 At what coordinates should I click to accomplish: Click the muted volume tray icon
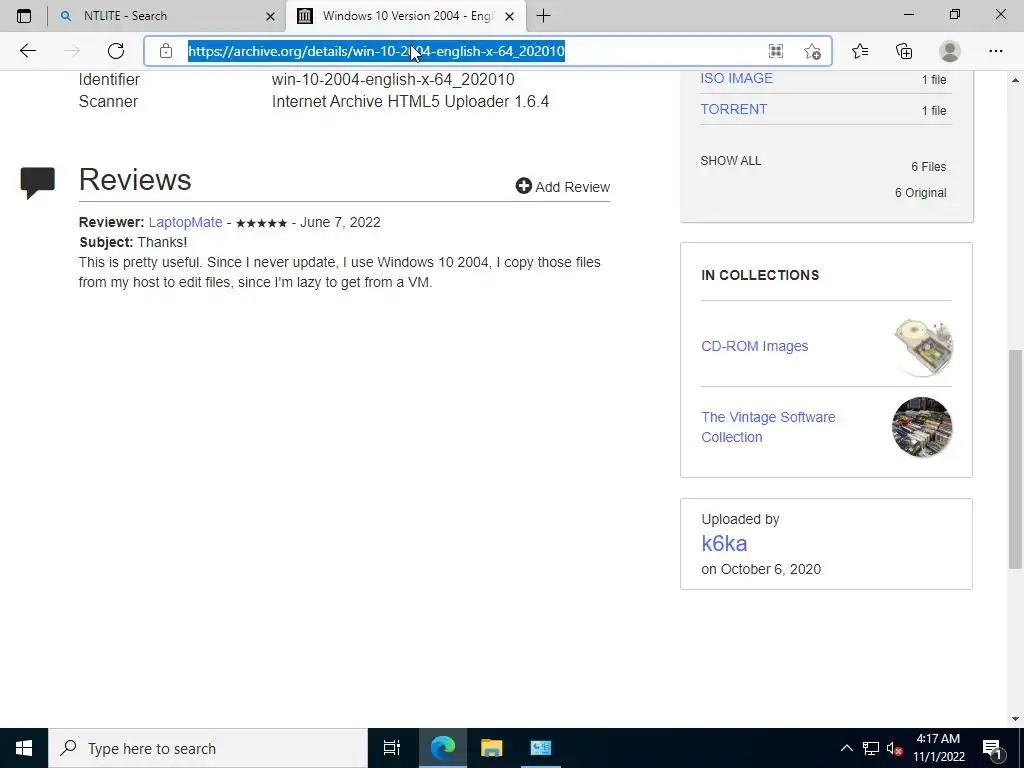click(894, 748)
